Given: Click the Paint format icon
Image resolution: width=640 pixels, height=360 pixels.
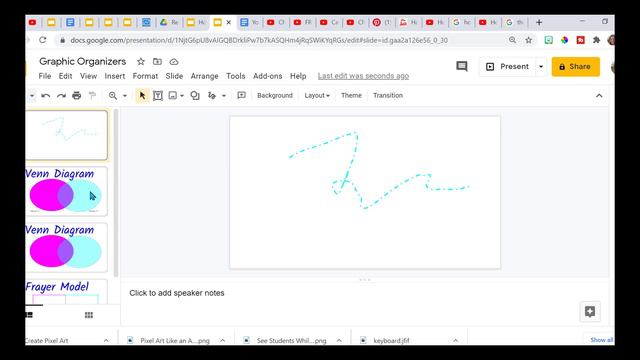Looking at the screenshot, I should 92,96.
